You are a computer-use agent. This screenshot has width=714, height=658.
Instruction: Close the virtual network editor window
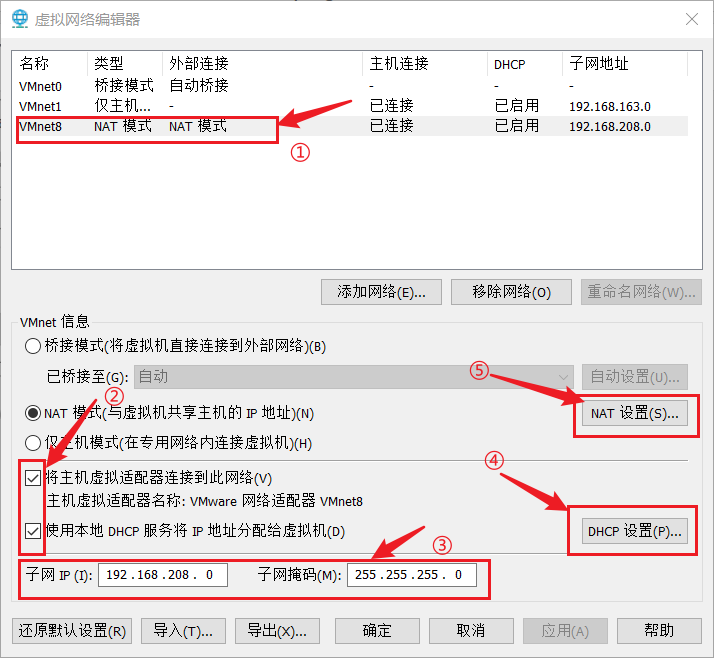pyautogui.click(x=692, y=19)
